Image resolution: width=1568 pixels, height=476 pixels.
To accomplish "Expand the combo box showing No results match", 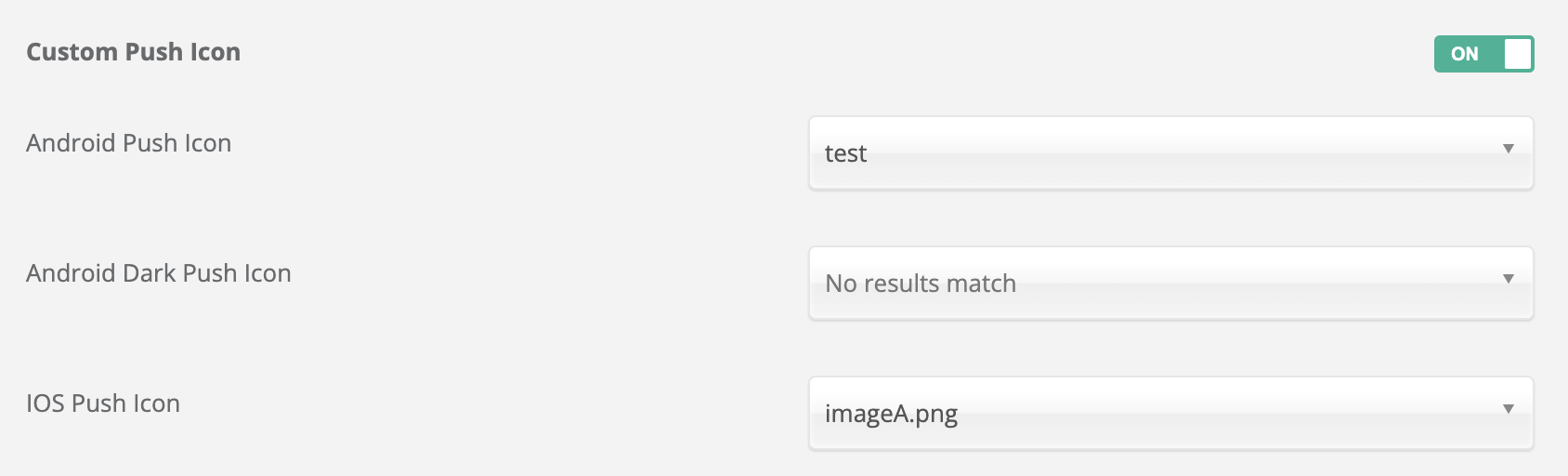I will coord(1170,284).
